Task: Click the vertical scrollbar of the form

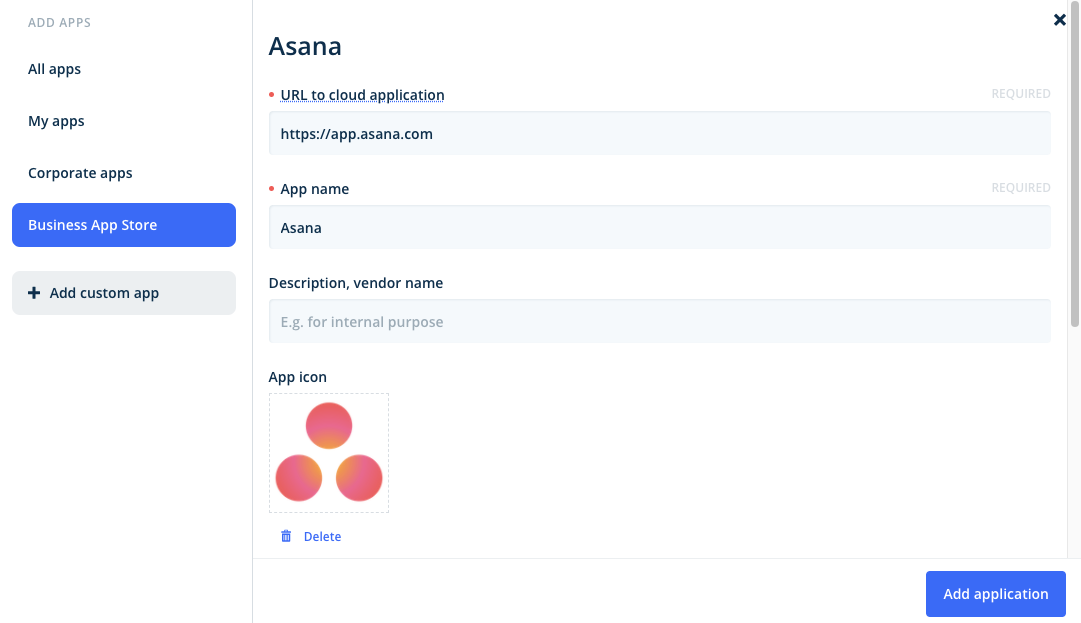Action: click(1074, 165)
